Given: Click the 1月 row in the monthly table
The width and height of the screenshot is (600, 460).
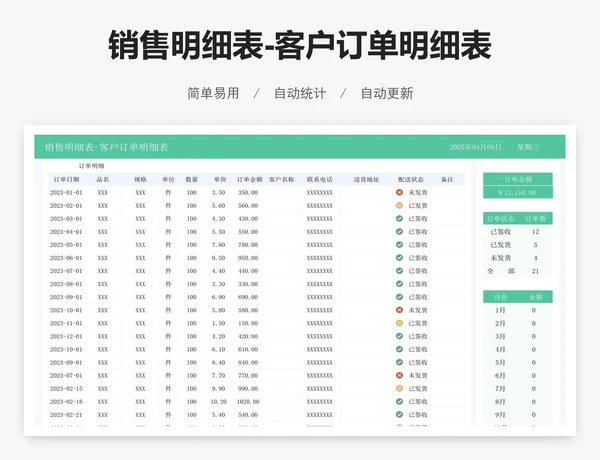Looking at the screenshot, I should coord(518,310).
